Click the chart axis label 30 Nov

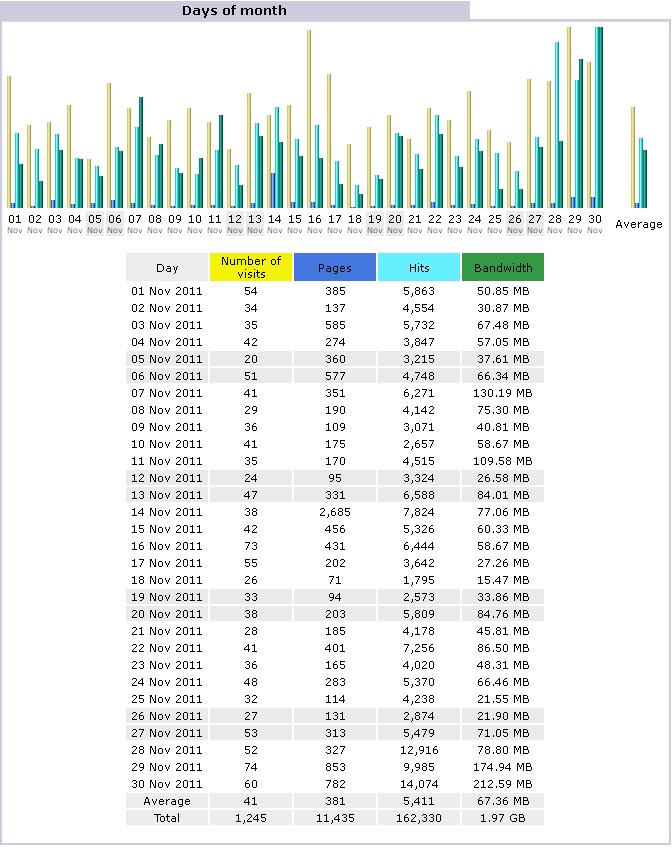(595, 224)
